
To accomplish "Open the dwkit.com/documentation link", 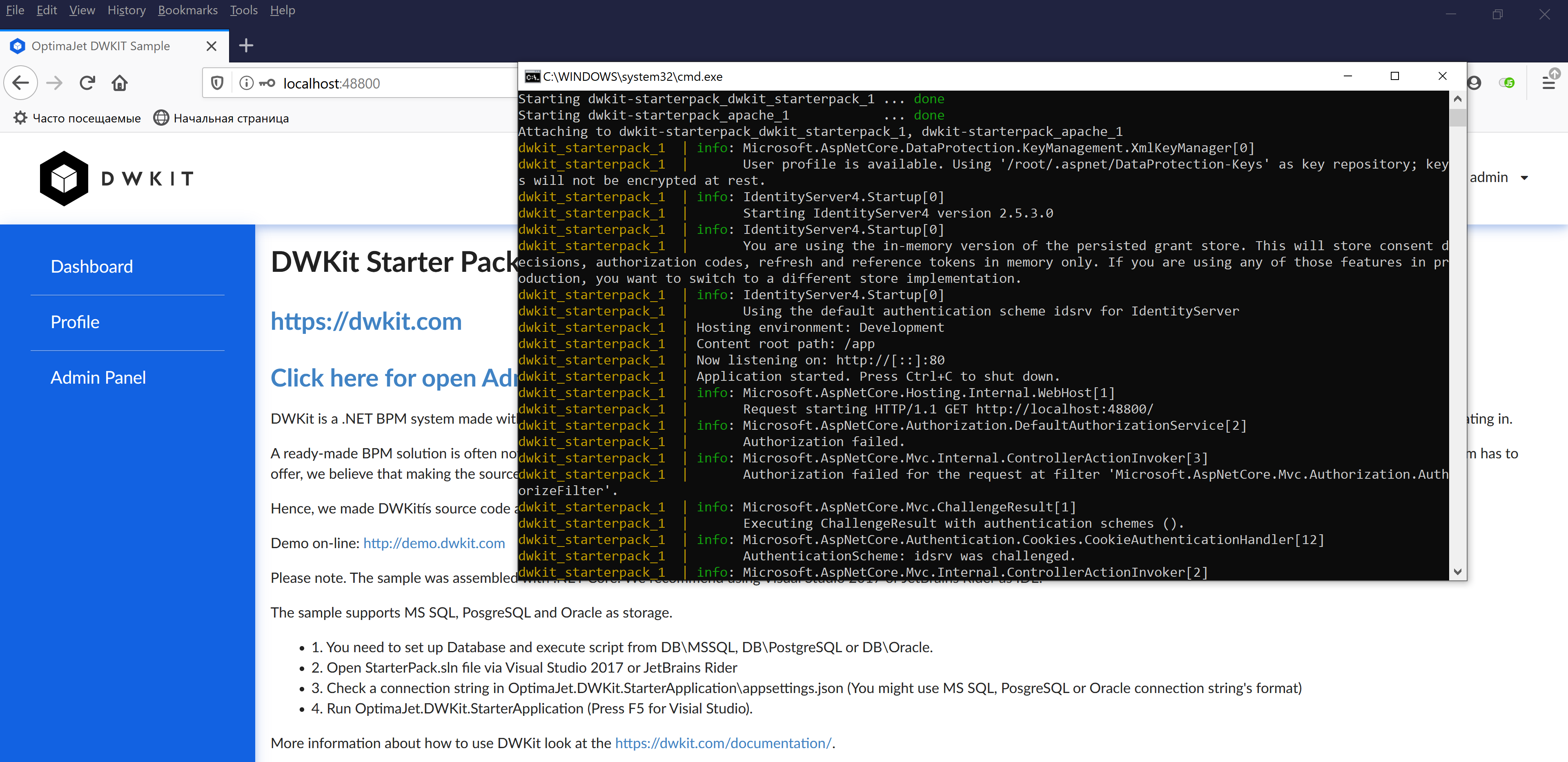I will 723,743.
